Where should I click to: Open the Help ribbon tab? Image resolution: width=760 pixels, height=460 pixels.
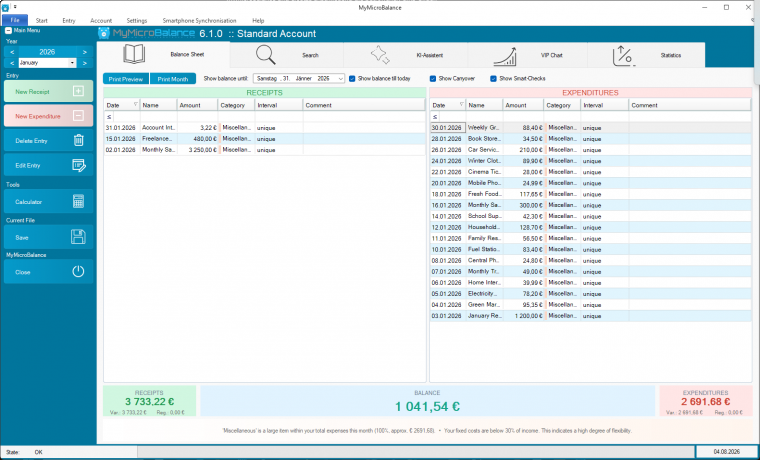coord(258,20)
